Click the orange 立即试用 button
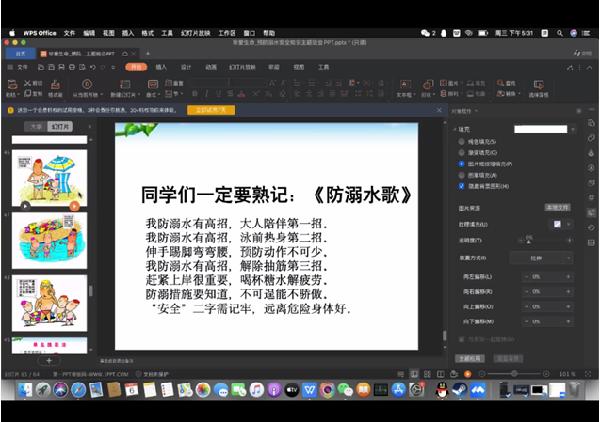 pos(212,109)
